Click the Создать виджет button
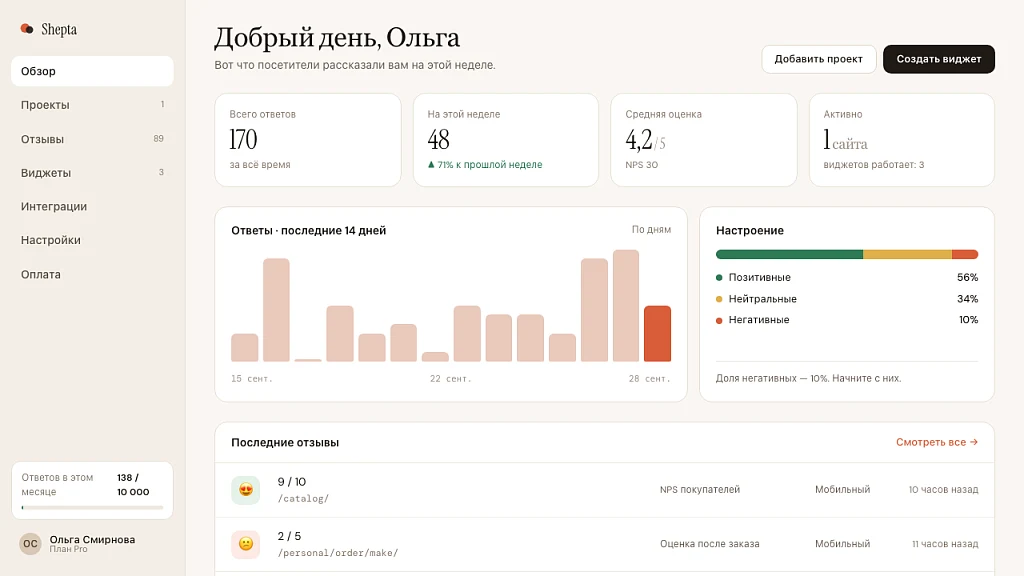1024x576 pixels. click(938, 59)
